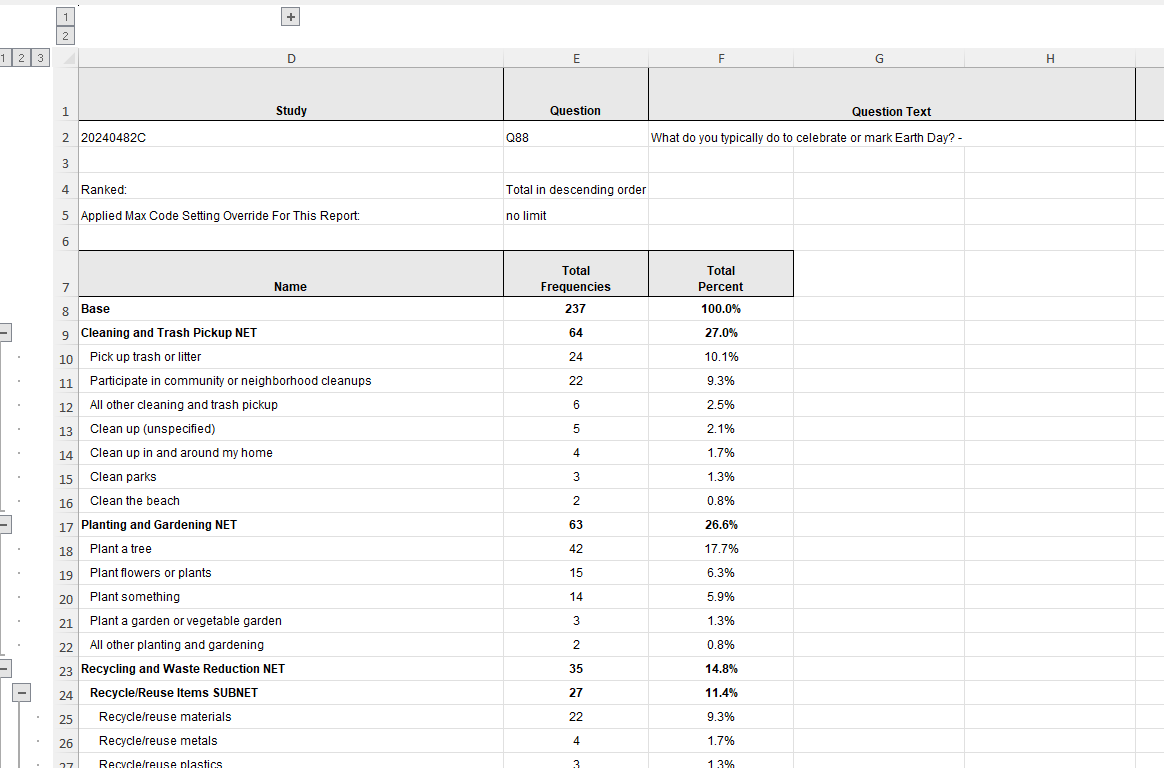Select column E header
This screenshot has width=1164, height=768.
point(576,59)
